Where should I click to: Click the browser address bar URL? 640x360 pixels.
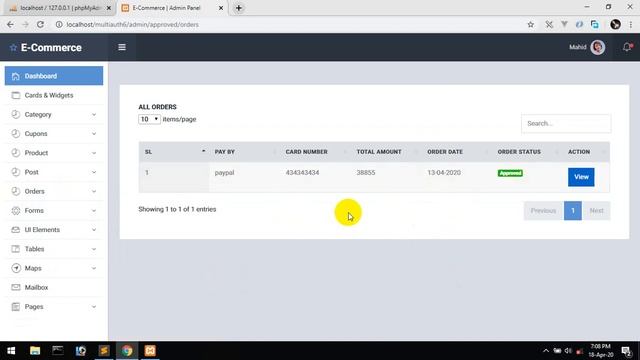coord(133,24)
